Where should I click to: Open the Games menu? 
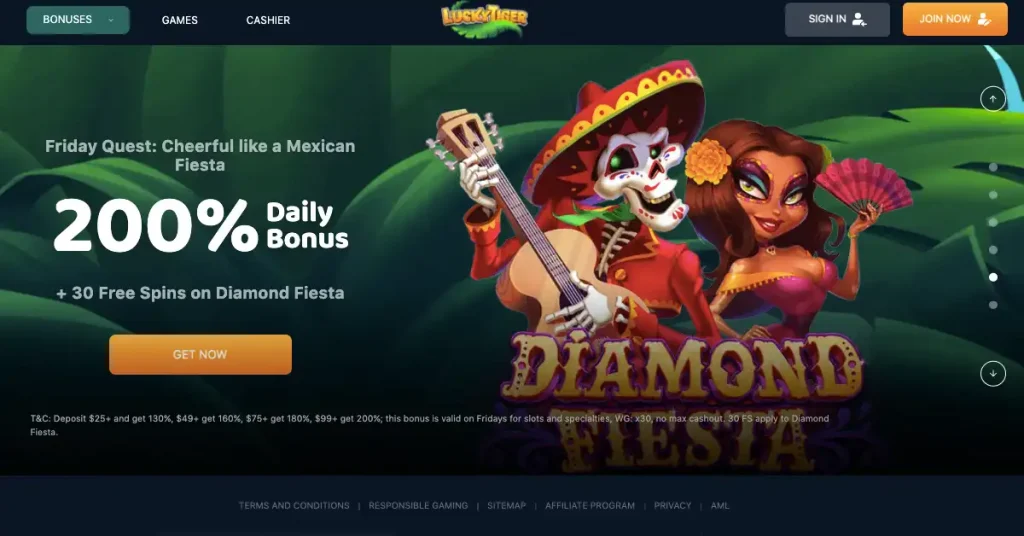[180, 20]
